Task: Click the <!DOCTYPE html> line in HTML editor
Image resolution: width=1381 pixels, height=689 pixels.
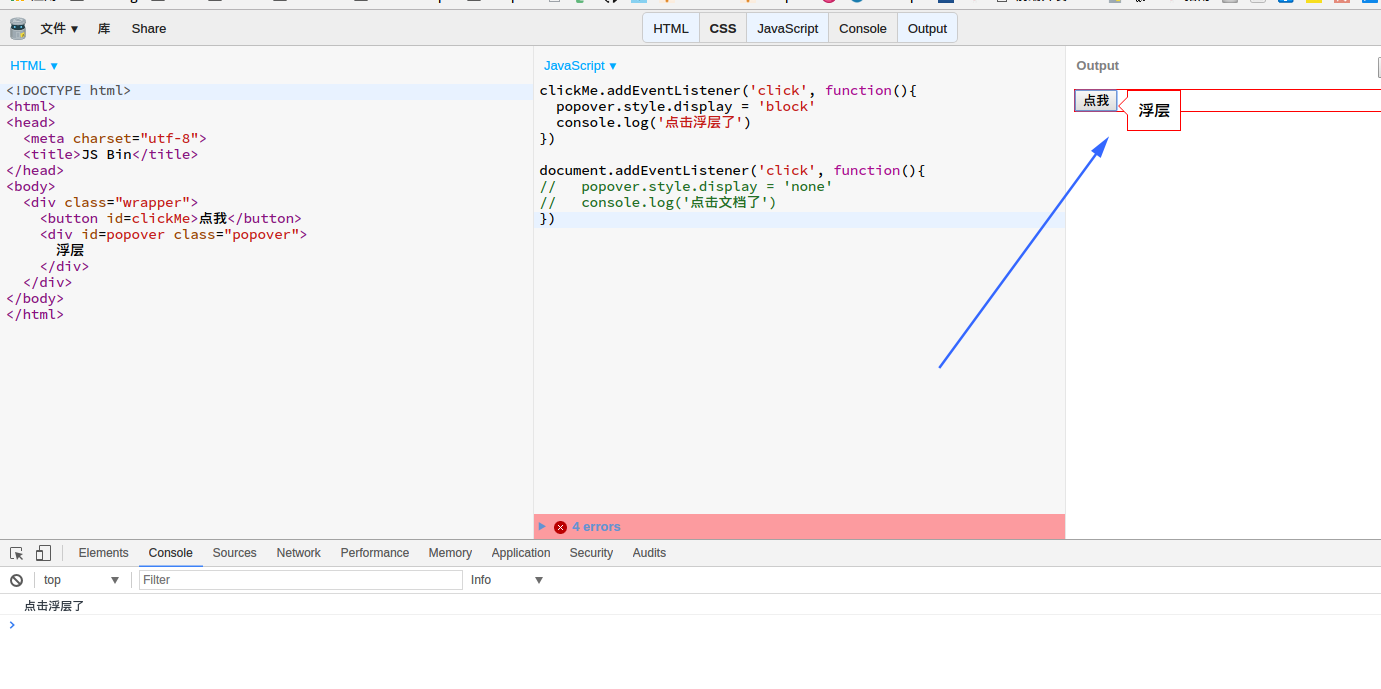Action: pos(68,91)
